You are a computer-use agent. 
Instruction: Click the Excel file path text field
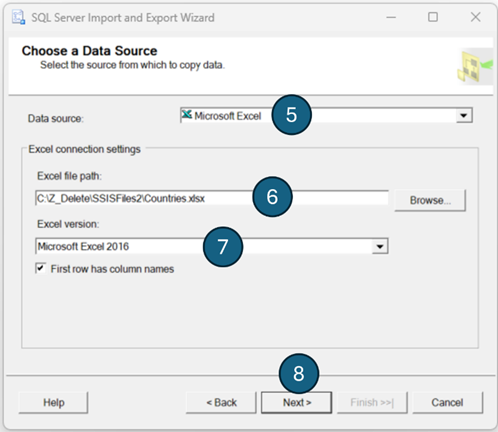[x=212, y=198]
